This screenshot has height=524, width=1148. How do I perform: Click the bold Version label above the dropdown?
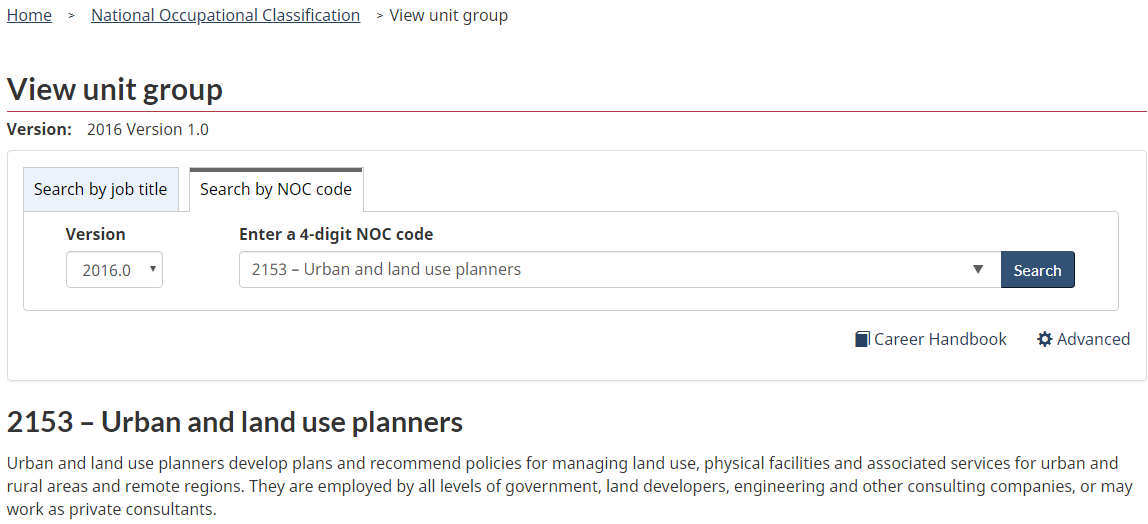coord(95,234)
